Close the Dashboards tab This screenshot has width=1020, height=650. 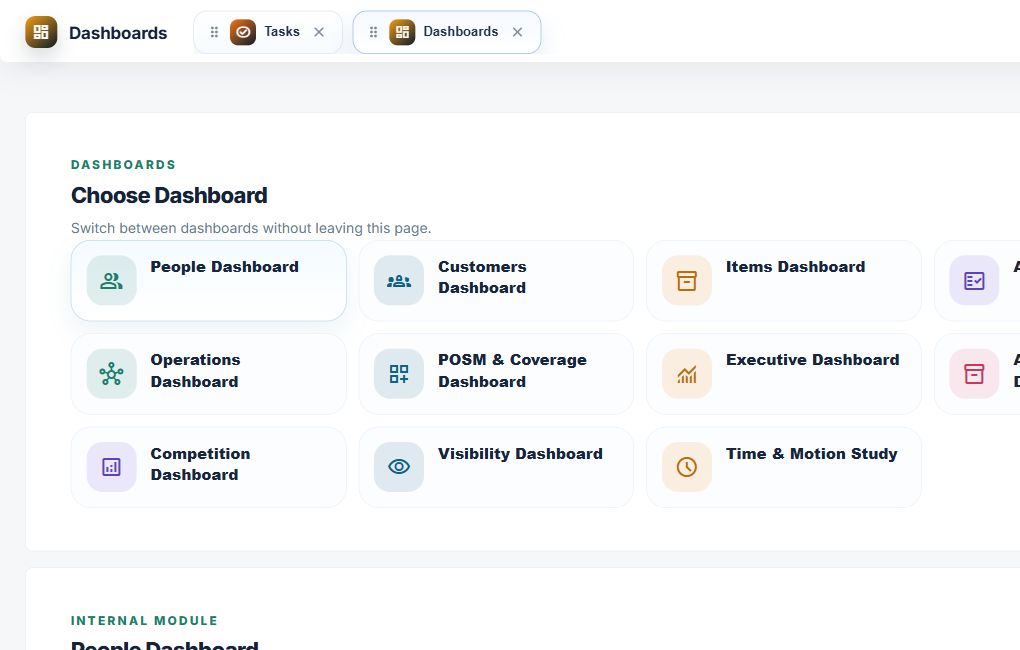point(517,32)
